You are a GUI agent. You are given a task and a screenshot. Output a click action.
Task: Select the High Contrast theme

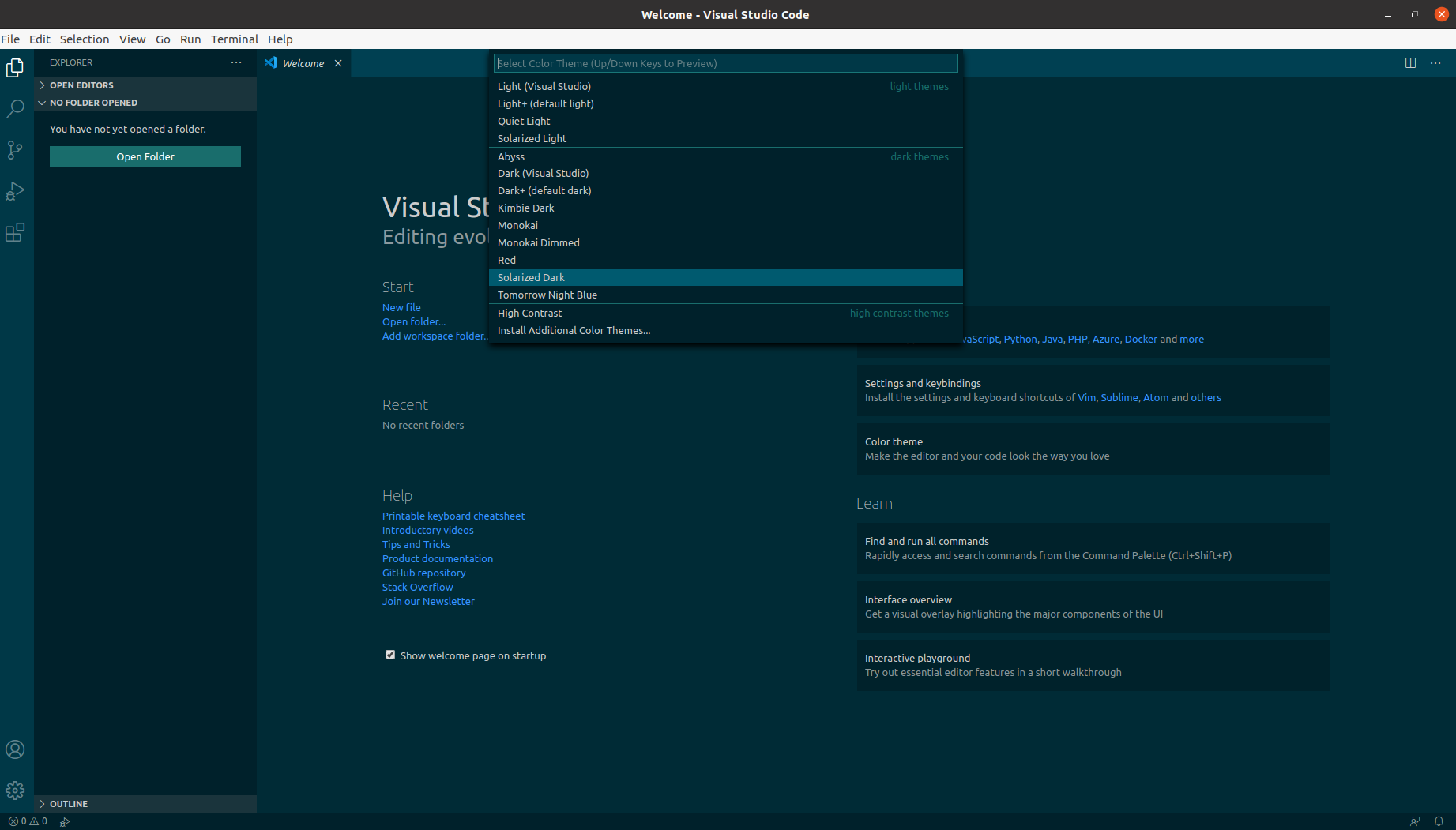[x=725, y=313]
